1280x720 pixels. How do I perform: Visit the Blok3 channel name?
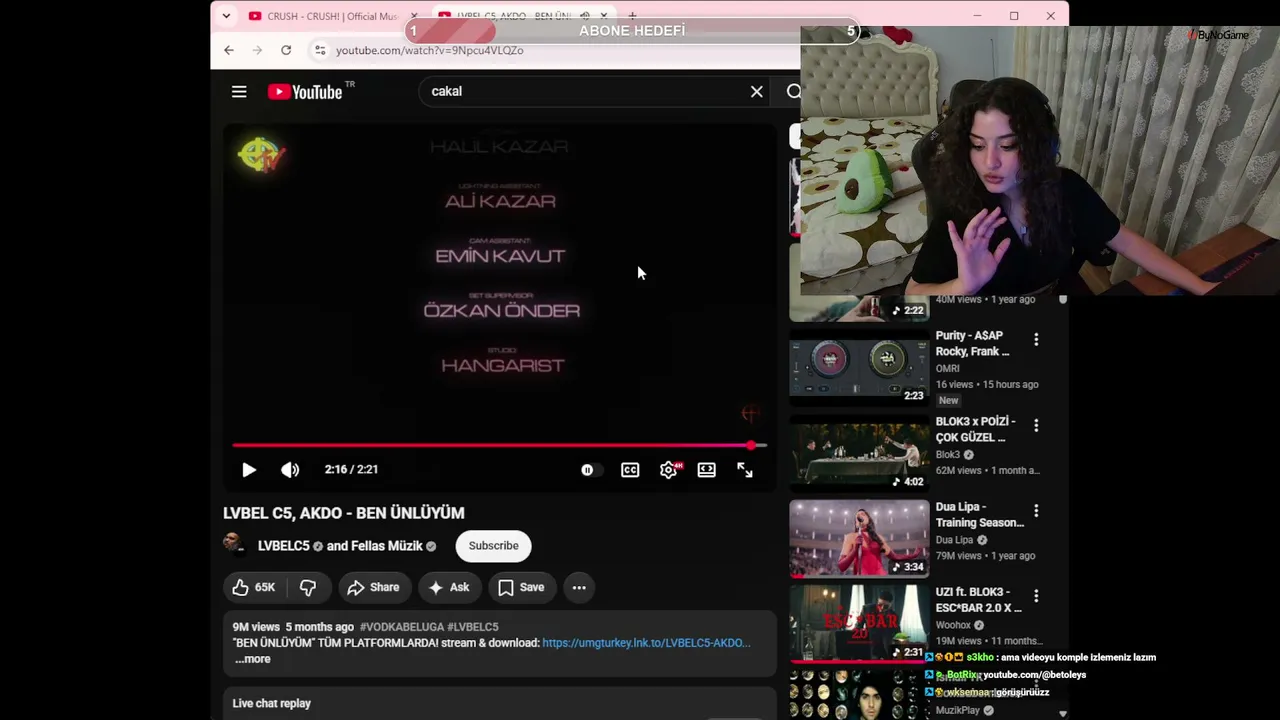(948, 455)
